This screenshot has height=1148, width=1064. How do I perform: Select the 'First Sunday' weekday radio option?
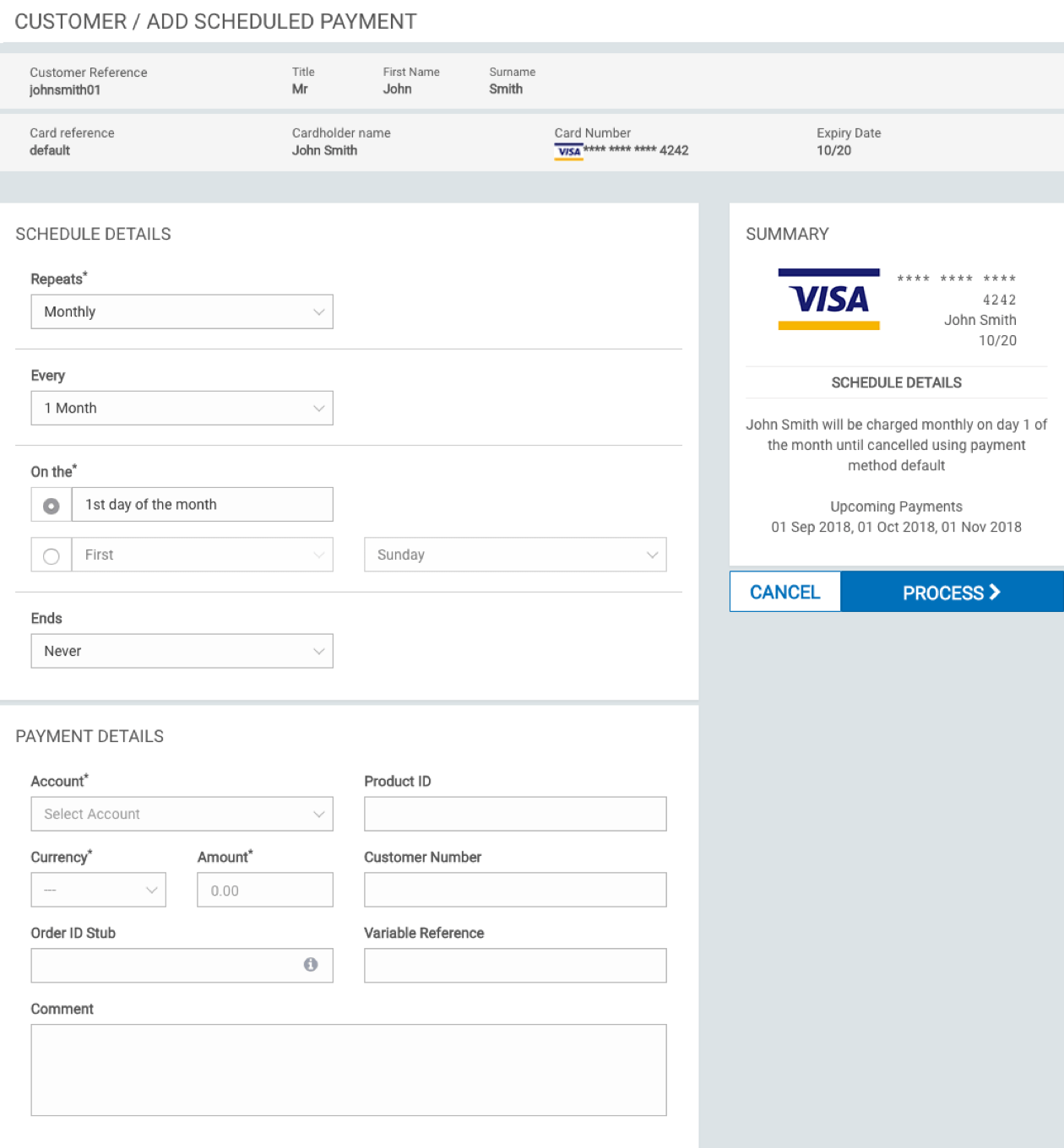[x=52, y=555]
